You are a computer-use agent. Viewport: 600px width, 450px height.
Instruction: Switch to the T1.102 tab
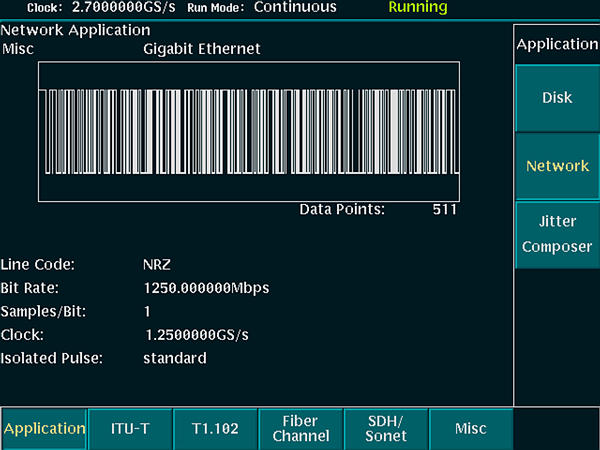(x=215, y=428)
